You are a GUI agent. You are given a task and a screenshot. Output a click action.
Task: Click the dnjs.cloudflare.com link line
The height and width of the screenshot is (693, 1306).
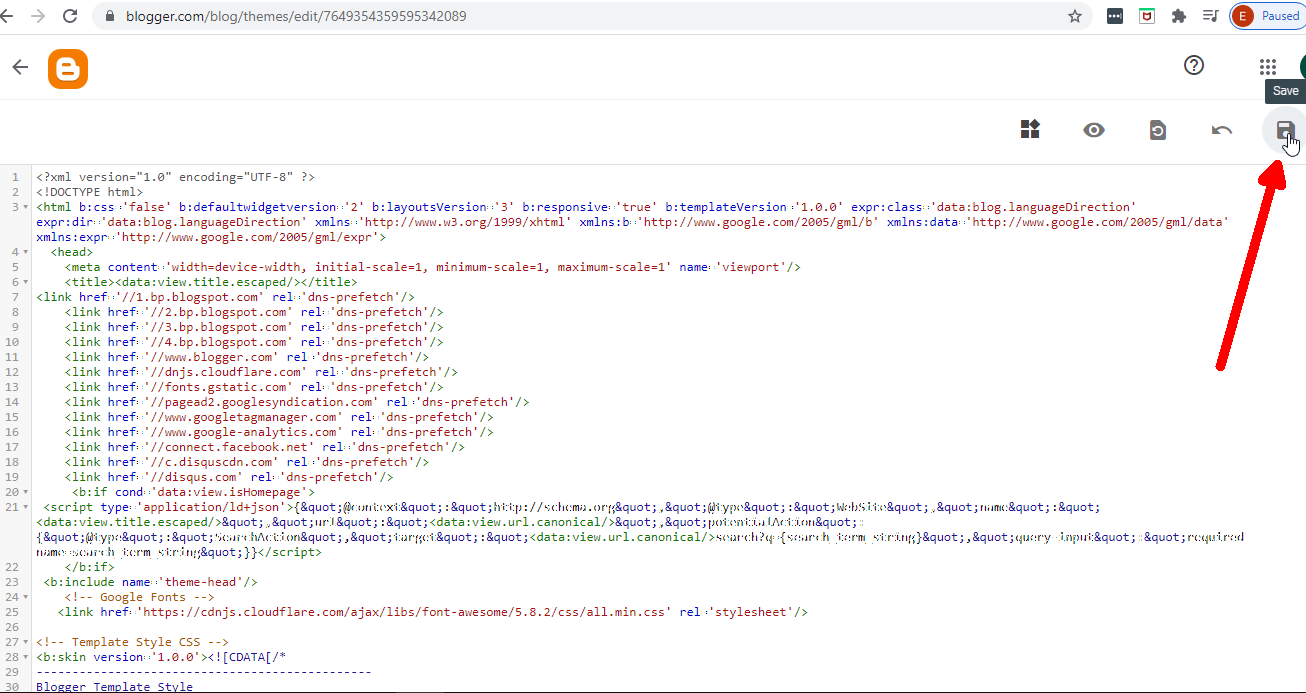261,372
